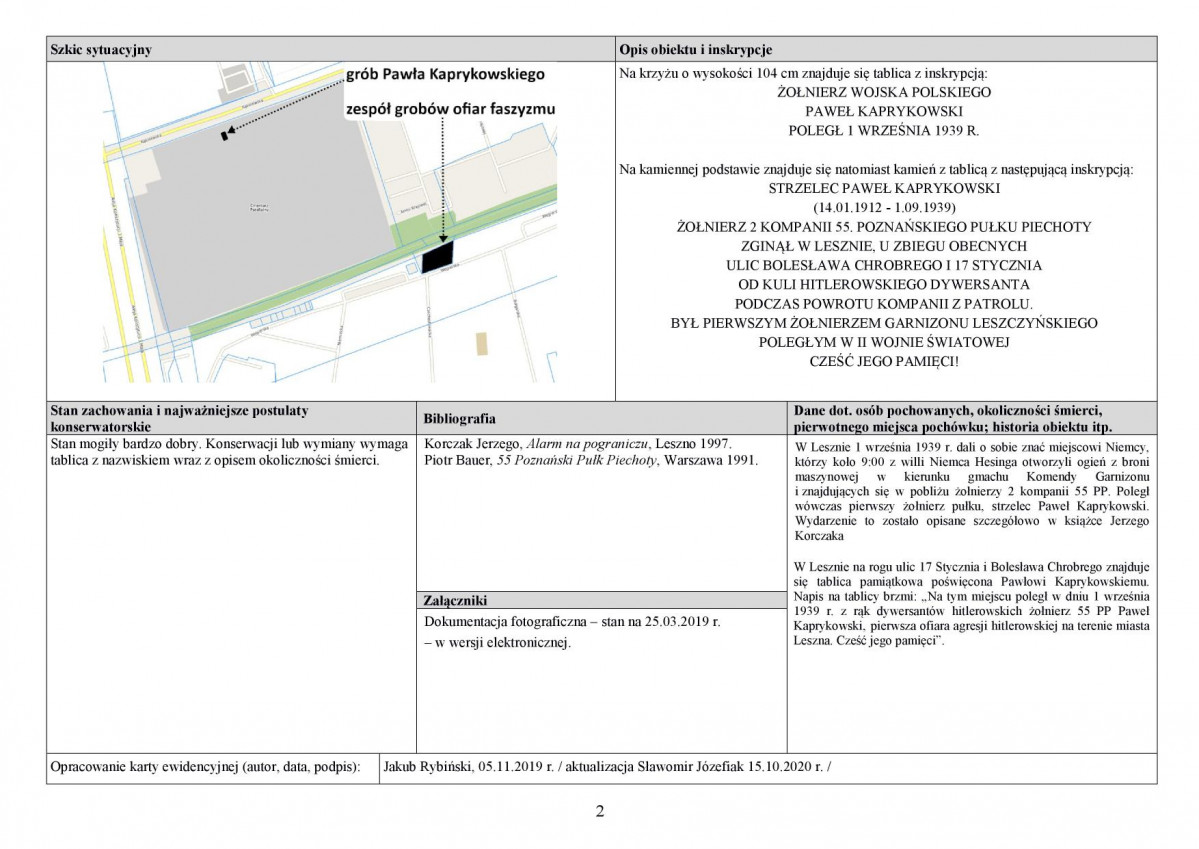Click the page number 2

[600, 812]
